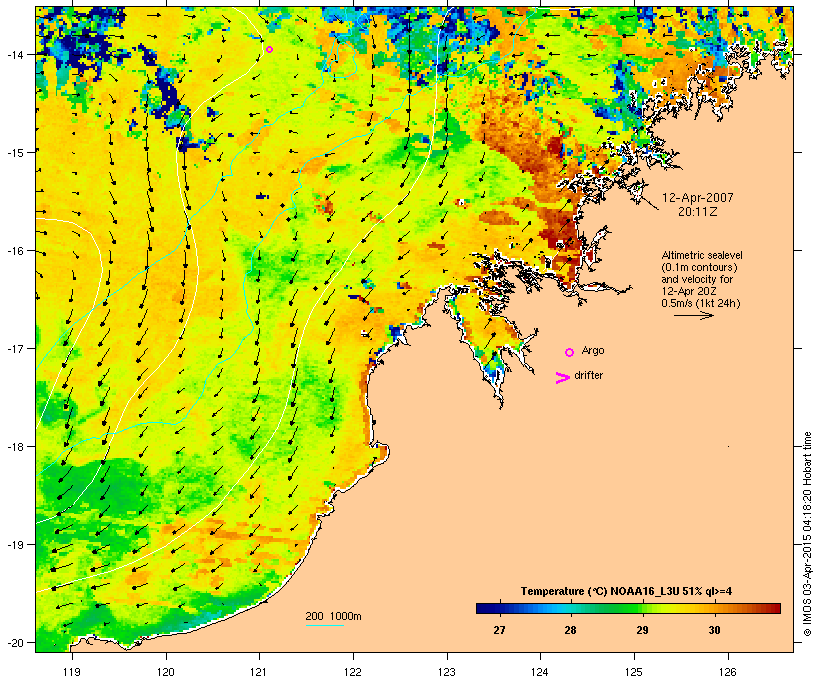Click the latitude label '-19'
Image resolution: width=820 pixels, height=680 pixels.
pos(14,545)
